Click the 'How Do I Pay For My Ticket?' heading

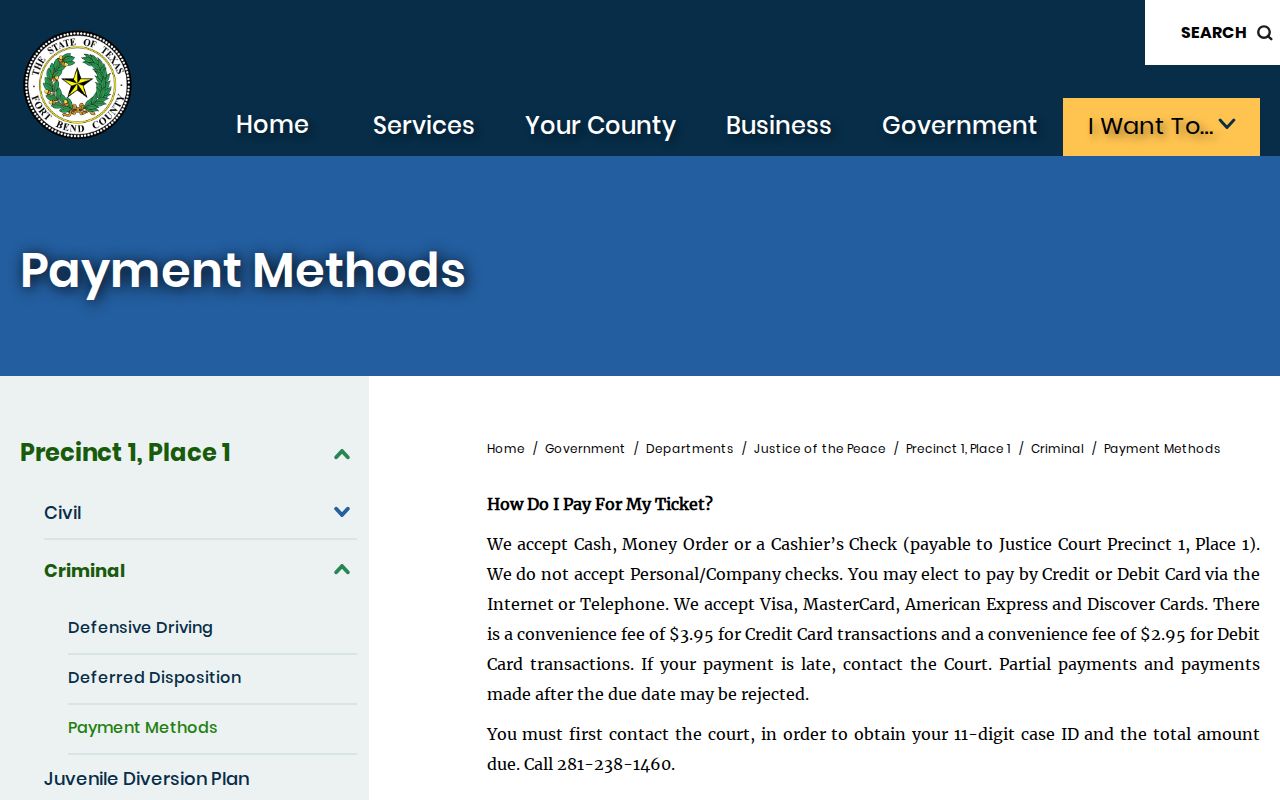(600, 504)
